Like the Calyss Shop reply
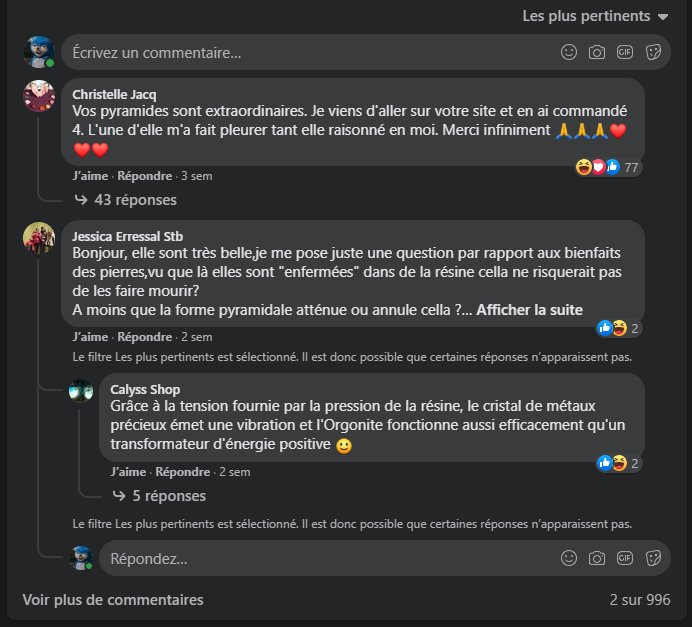 coord(128,472)
